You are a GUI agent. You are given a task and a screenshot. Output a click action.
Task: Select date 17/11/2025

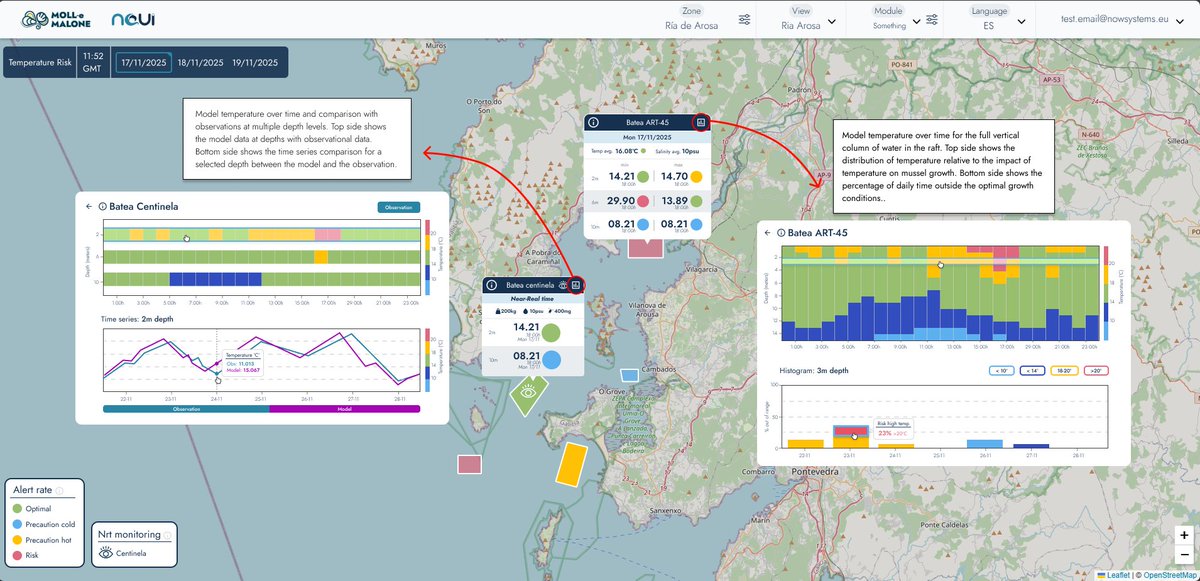click(x=146, y=62)
